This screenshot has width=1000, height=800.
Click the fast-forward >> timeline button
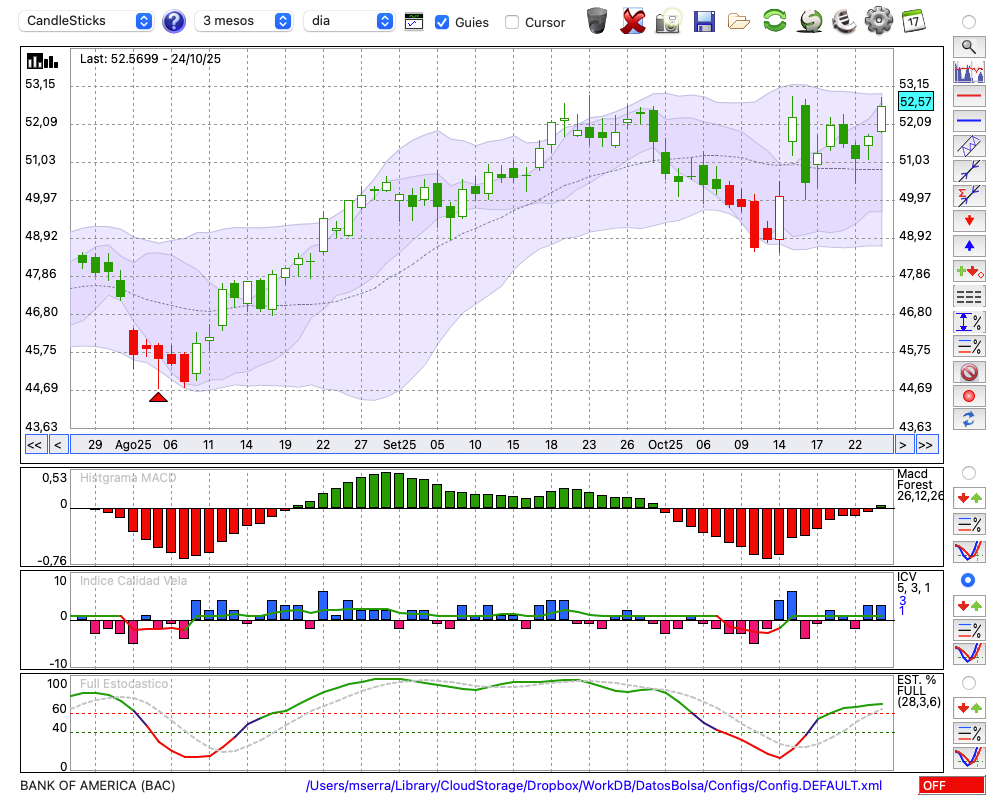927,445
